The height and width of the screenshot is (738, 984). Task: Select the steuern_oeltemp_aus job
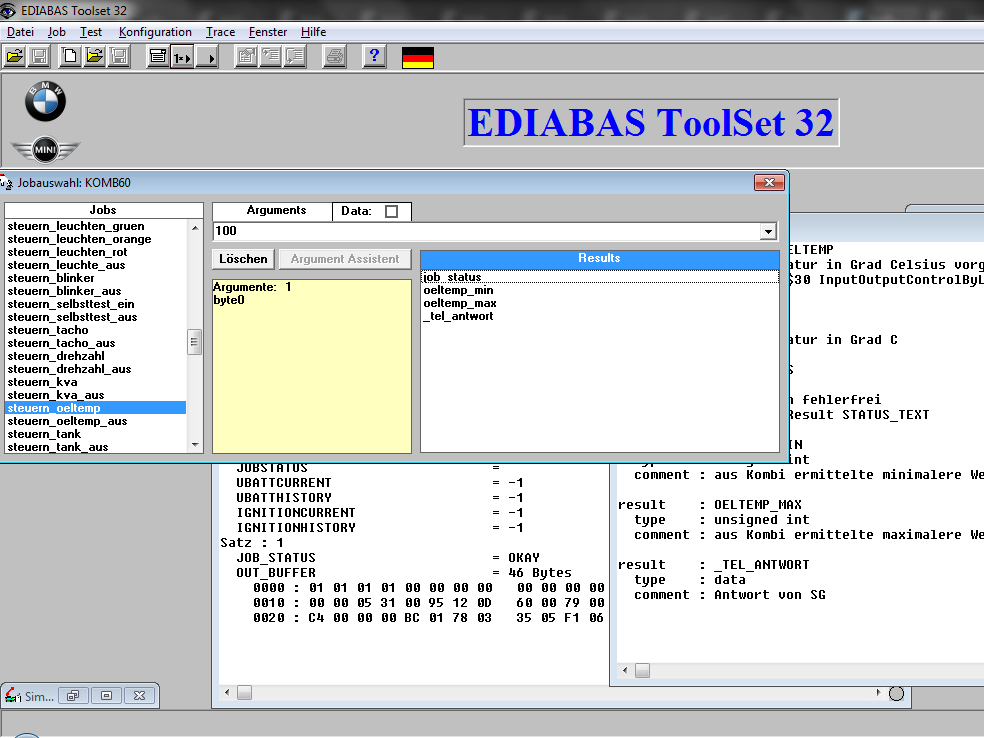95,421
